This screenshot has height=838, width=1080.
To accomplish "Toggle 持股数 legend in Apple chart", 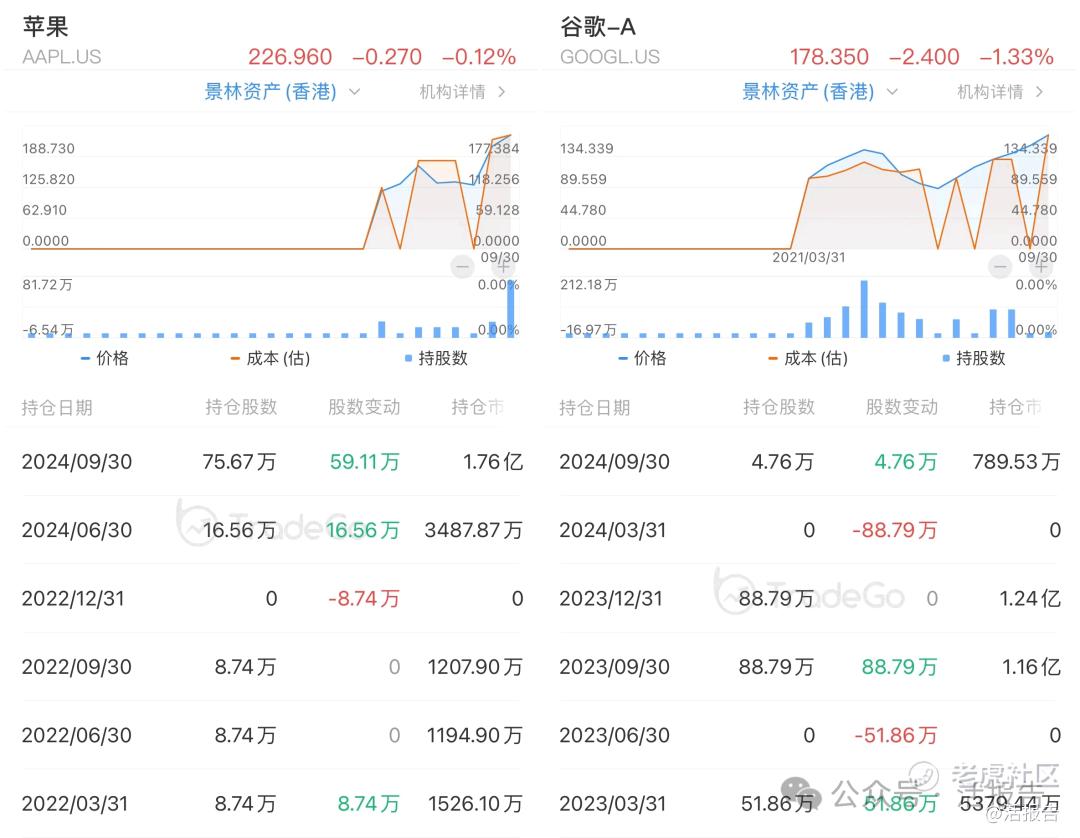I will click(436, 358).
